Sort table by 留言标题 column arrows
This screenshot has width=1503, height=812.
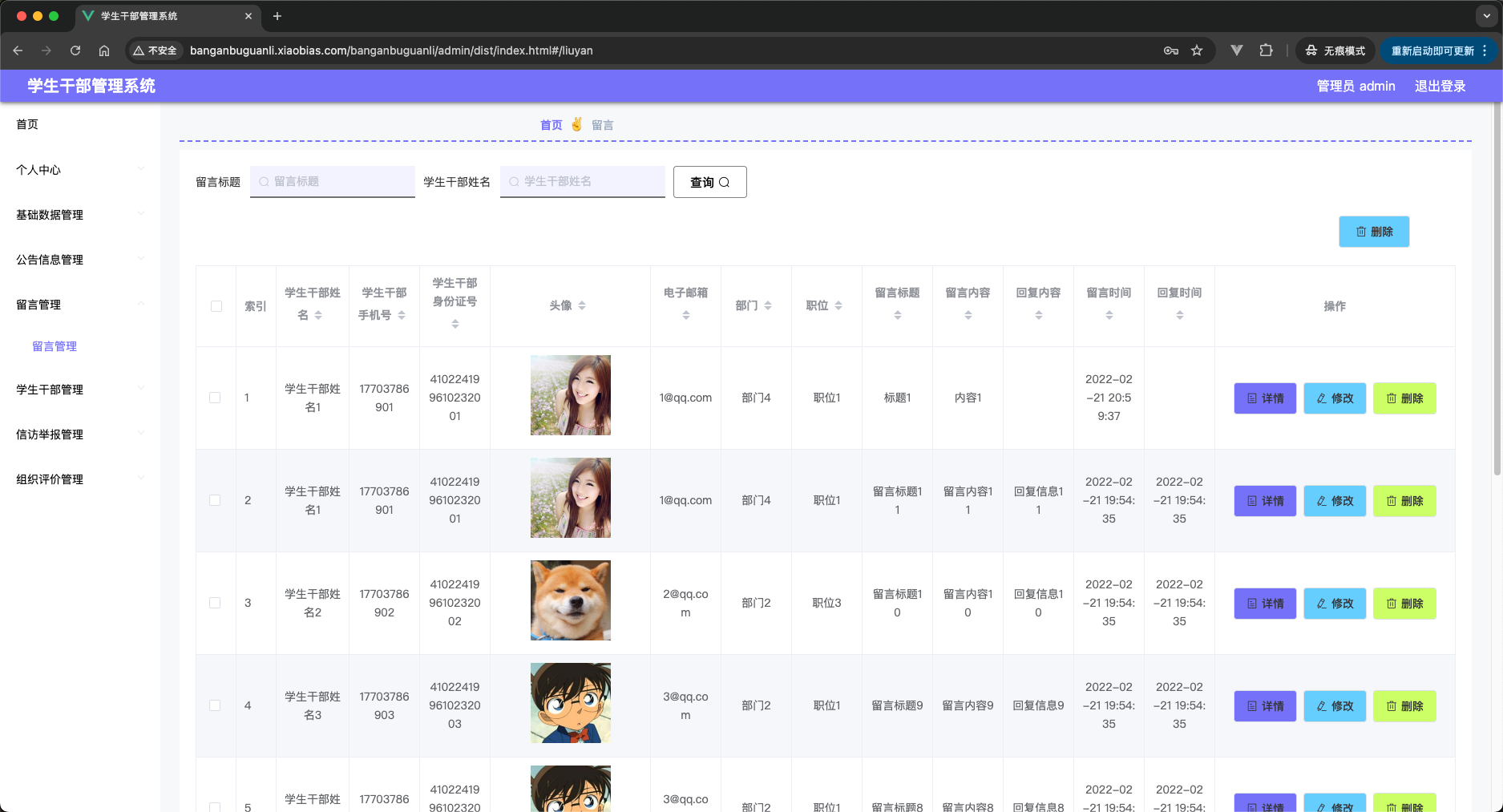tap(898, 315)
